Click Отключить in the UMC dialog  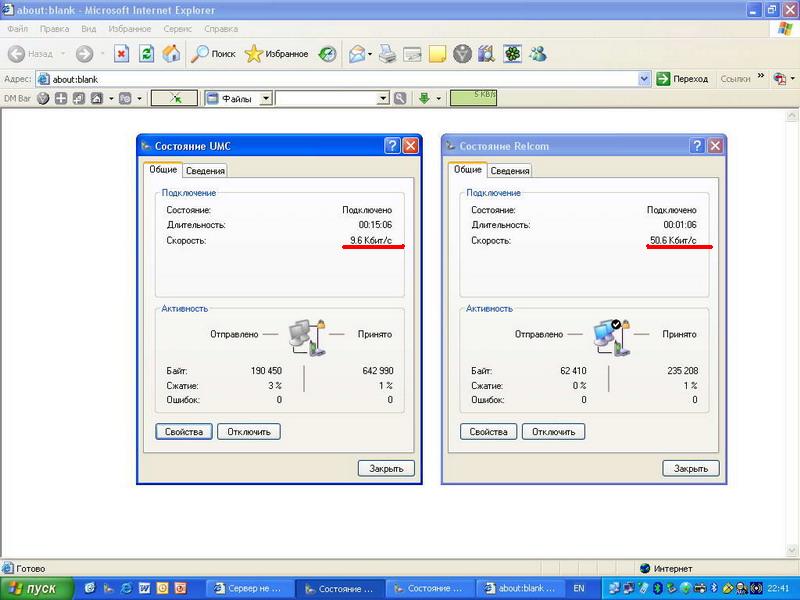[249, 432]
